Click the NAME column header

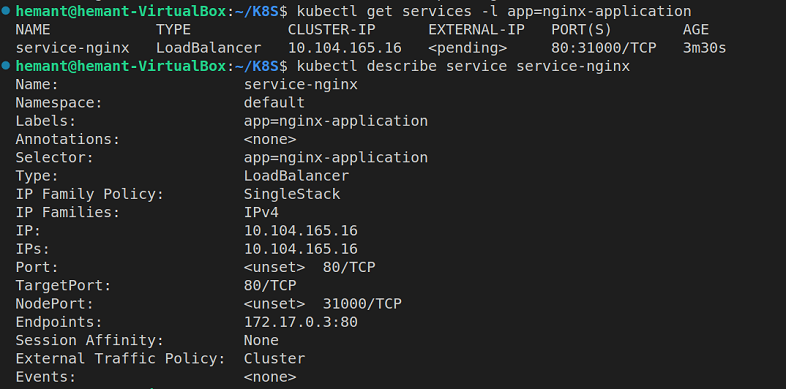pos(33,30)
